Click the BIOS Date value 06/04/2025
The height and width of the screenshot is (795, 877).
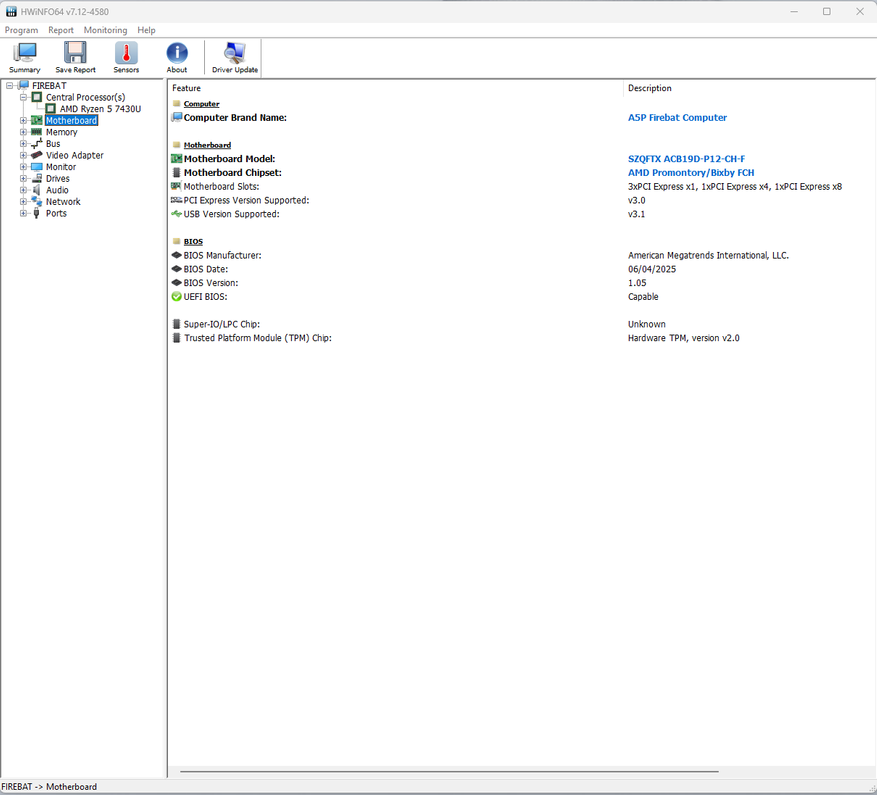[x=652, y=269]
